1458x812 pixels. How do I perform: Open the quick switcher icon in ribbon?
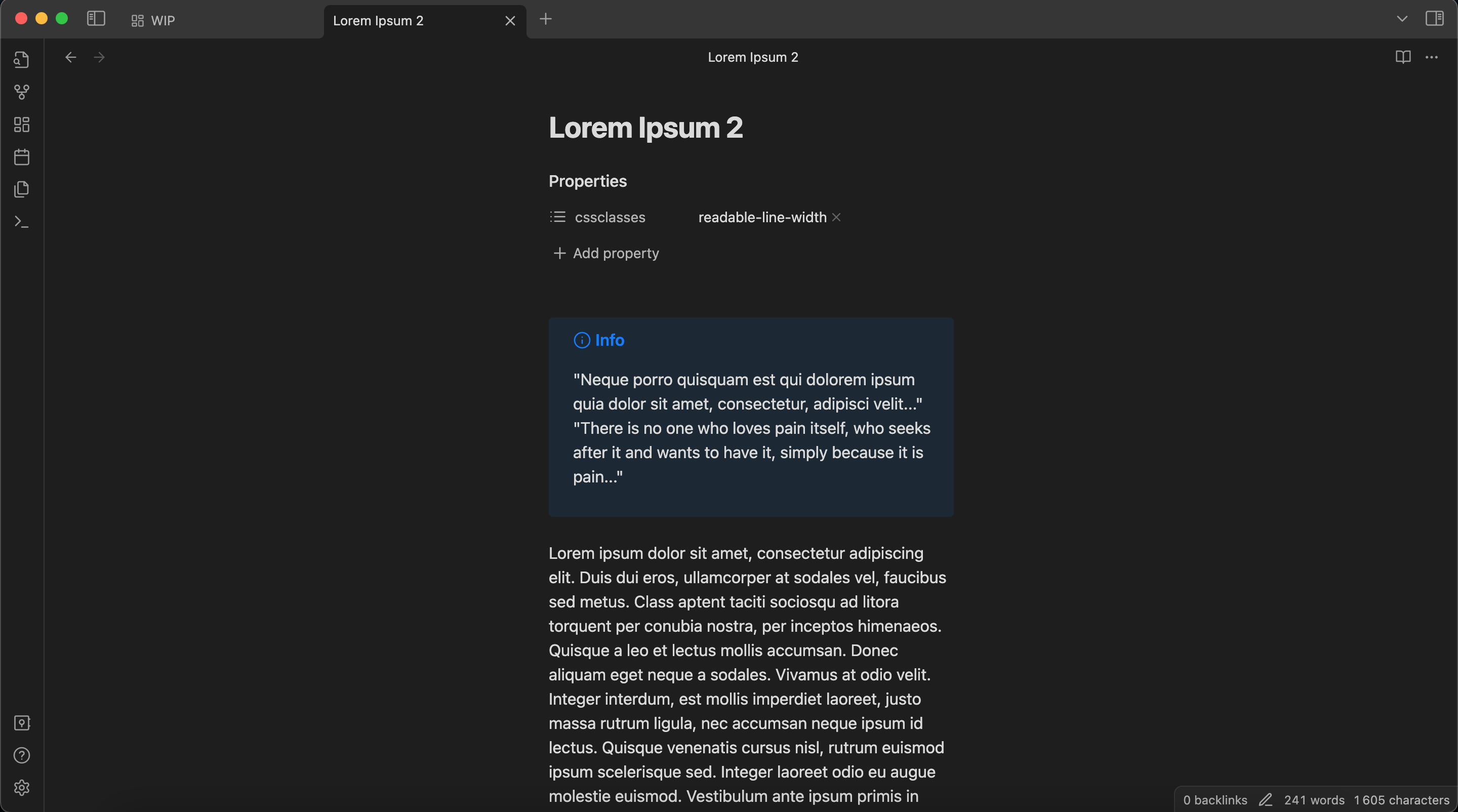tap(21, 59)
